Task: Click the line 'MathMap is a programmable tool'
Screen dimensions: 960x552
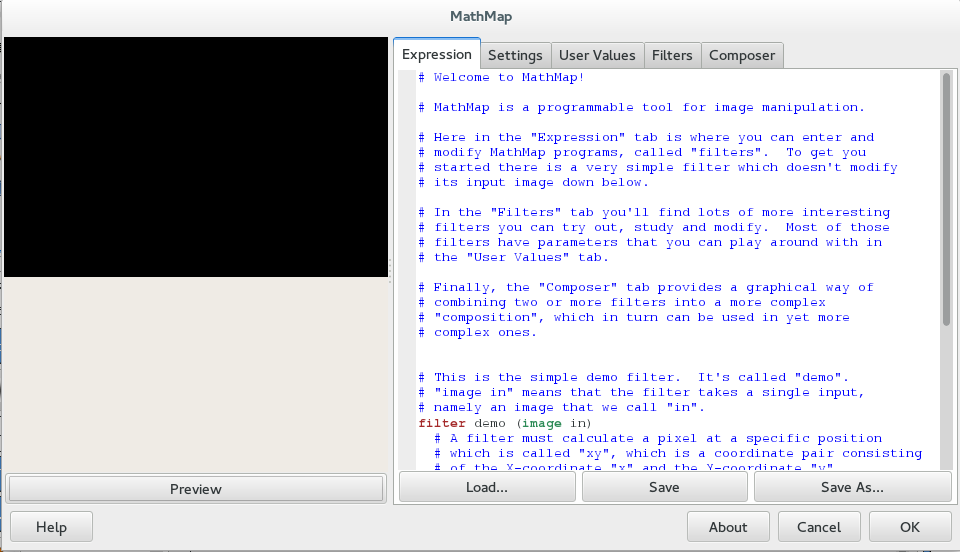Action: 641,107
